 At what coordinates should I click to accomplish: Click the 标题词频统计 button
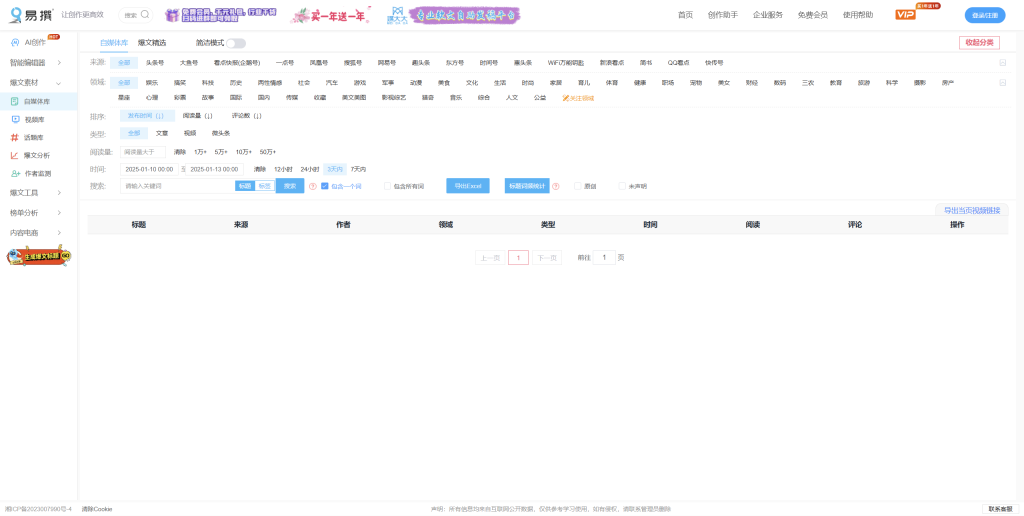coord(527,186)
